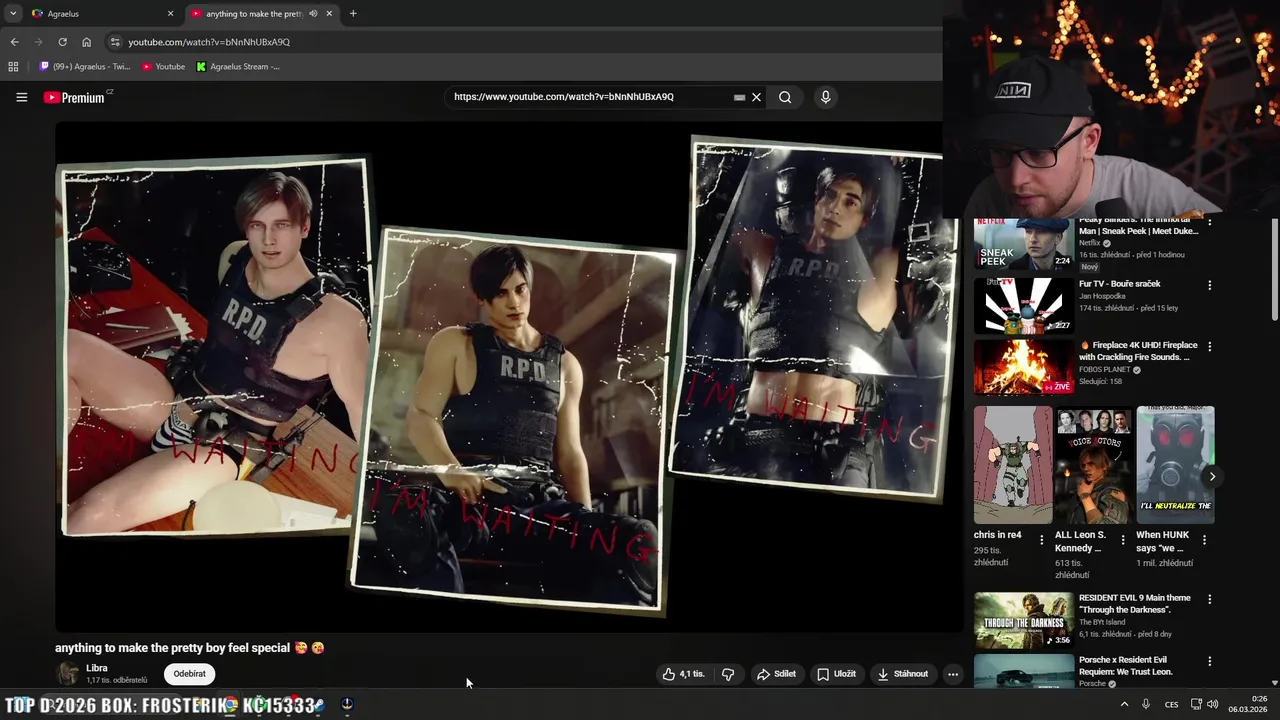1280x720 pixels.
Task: Go forward in browser history
Action: [x=38, y=42]
